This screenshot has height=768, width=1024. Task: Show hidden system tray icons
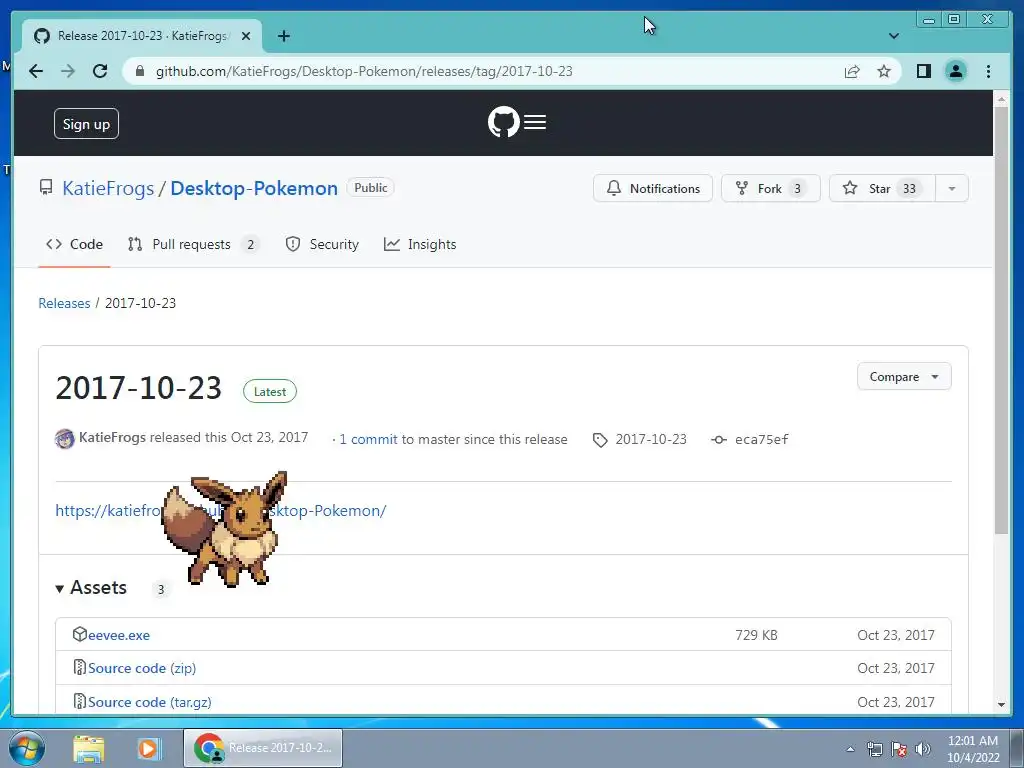(x=850, y=749)
